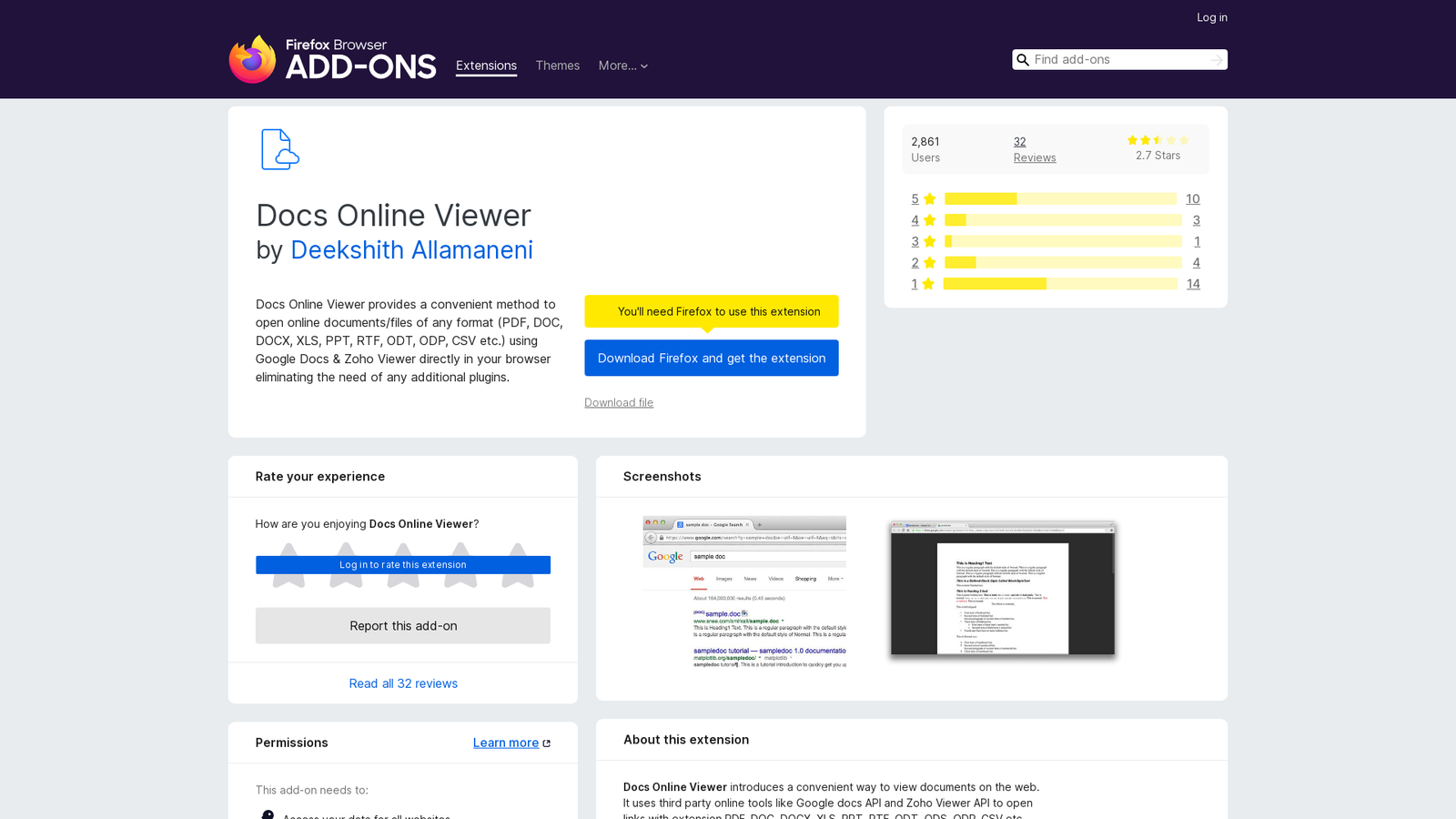
Task: Expand the More… dropdown menu
Action: pyautogui.click(x=623, y=66)
